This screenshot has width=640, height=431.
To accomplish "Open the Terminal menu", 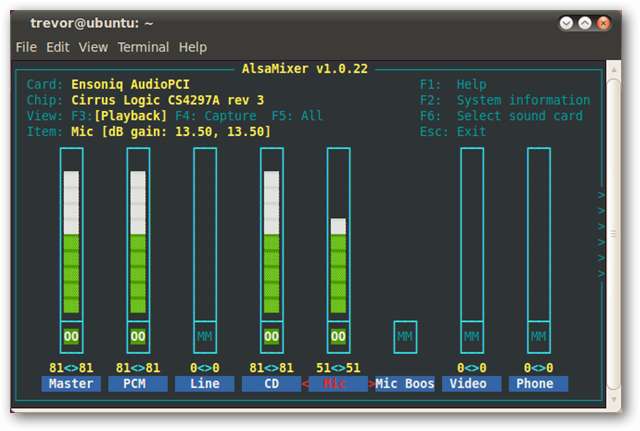I will click(x=143, y=47).
